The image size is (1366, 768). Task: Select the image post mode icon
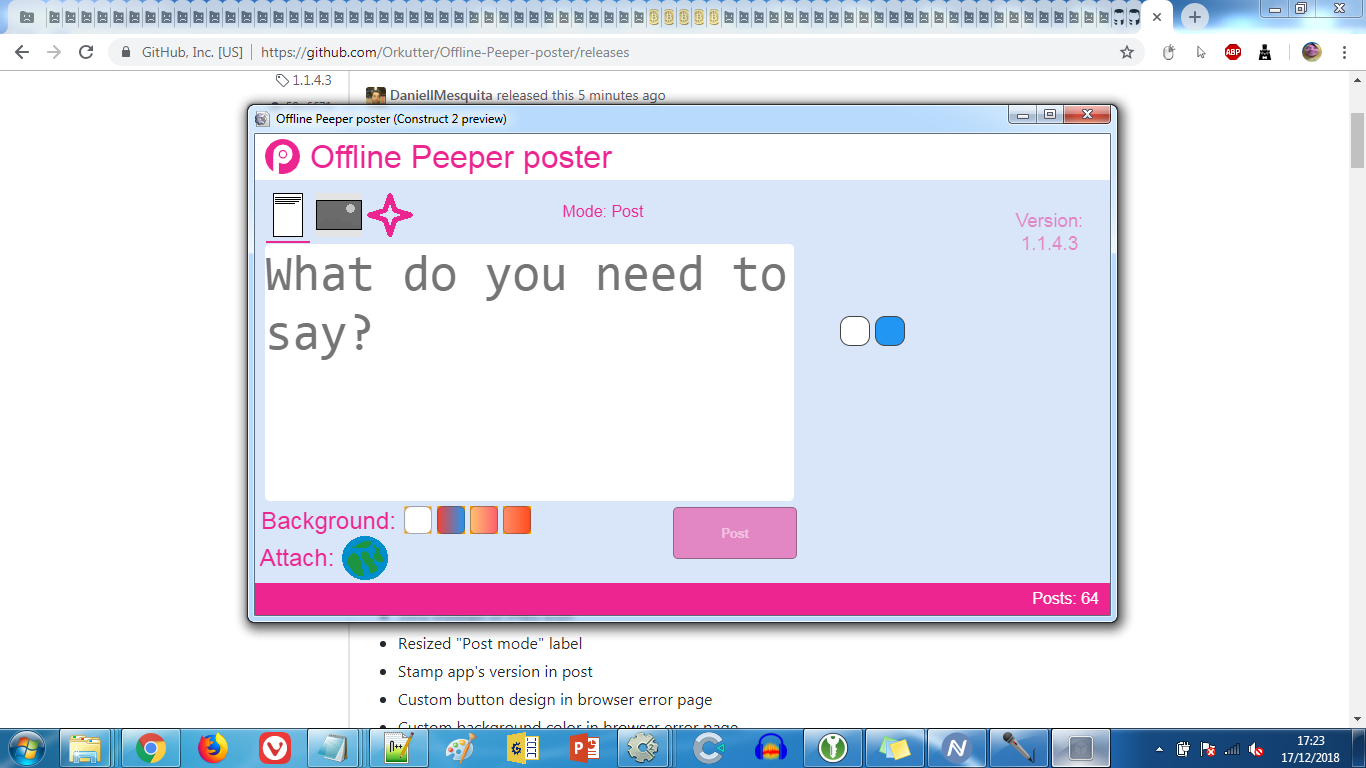pyautogui.click(x=339, y=214)
